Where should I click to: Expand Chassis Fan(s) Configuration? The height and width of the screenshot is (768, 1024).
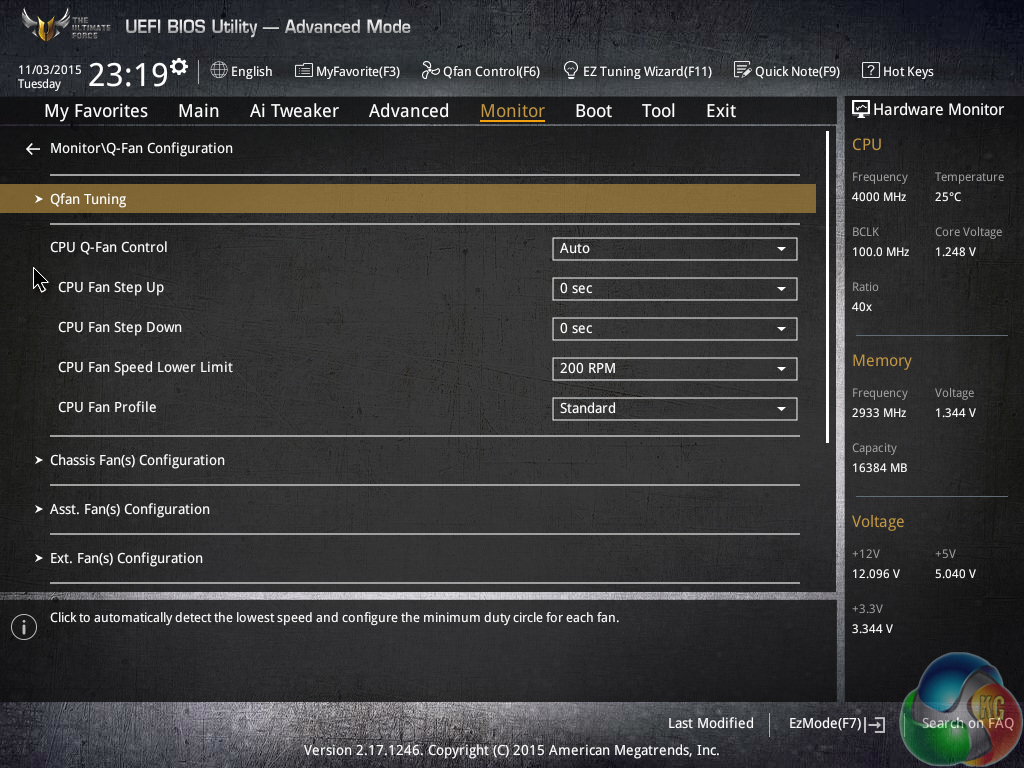[x=137, y=460]
